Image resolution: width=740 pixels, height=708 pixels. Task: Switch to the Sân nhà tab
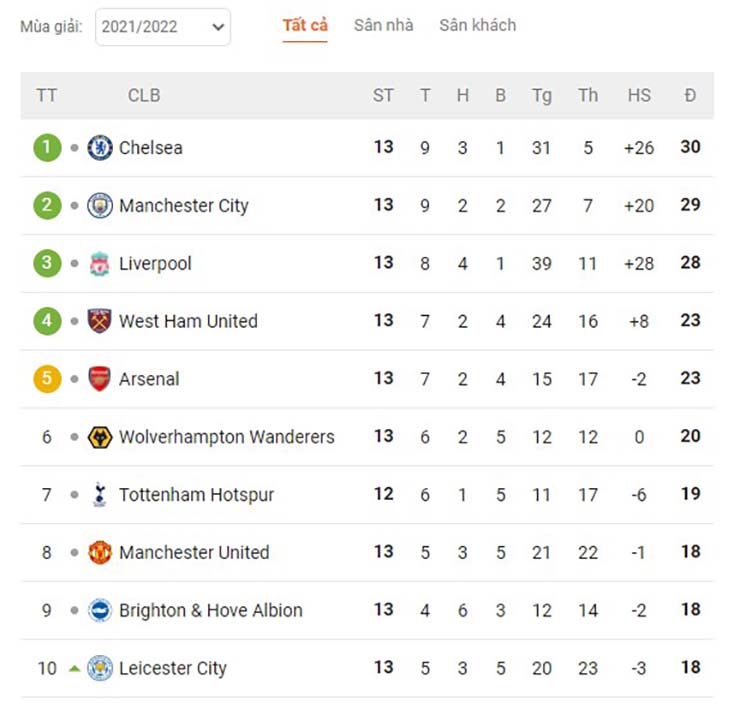click(x=383, y=25)
